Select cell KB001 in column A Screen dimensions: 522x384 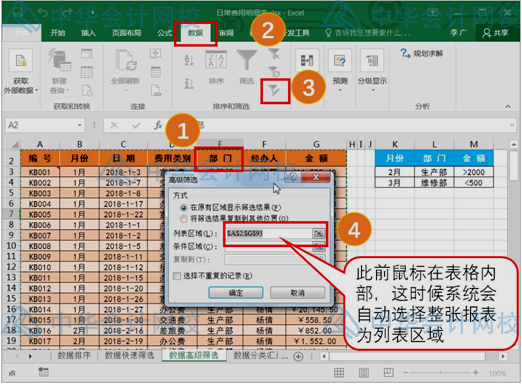point(40,172)
